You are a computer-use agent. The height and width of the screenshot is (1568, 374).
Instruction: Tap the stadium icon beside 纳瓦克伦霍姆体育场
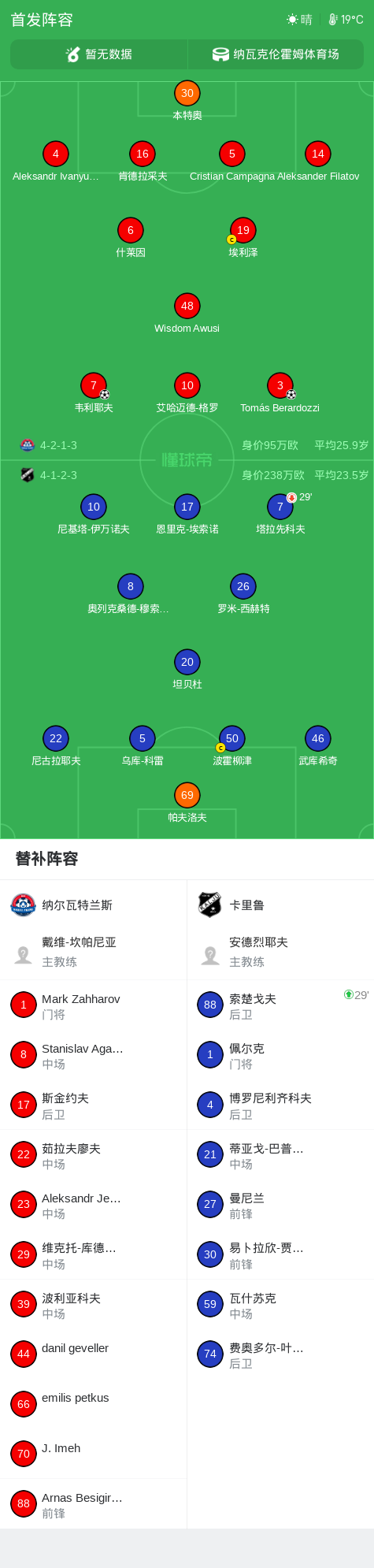pyautogui.click(x=221, y=54)
